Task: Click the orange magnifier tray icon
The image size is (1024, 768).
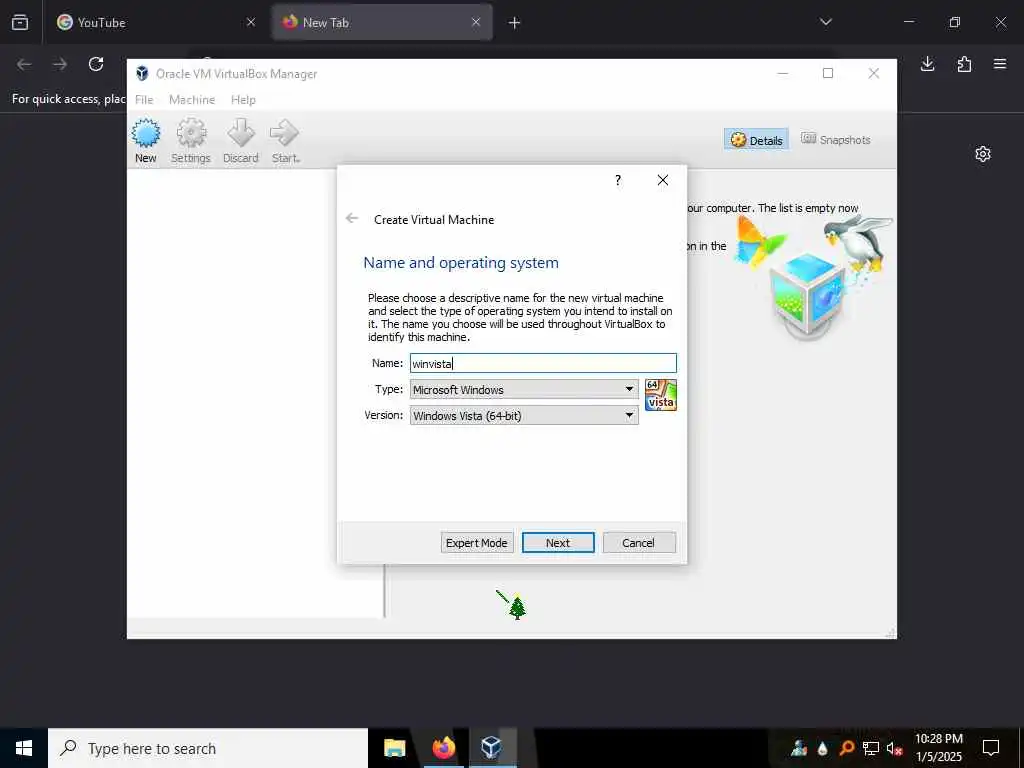Action: point(846,748)
